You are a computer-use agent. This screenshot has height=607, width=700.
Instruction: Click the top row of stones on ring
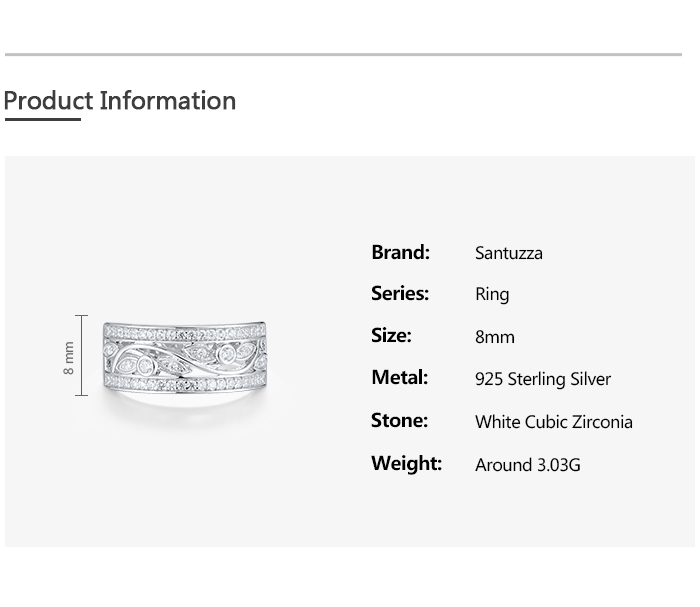(x=185, y=332)
